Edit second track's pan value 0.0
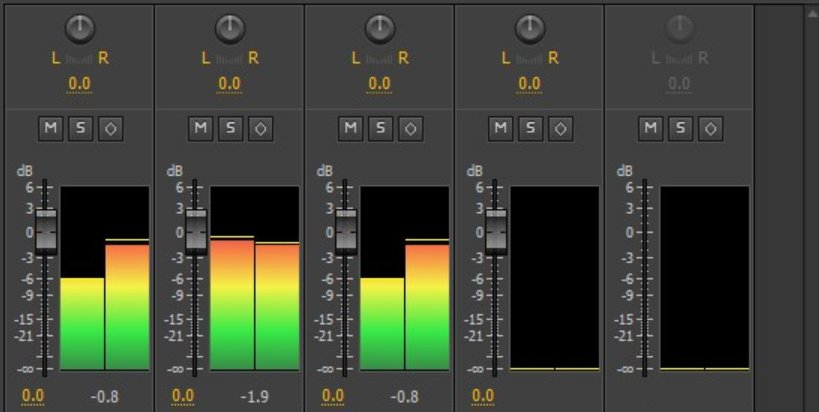The width and height of the screenshot is (819, 412). (x=229, y=84)
